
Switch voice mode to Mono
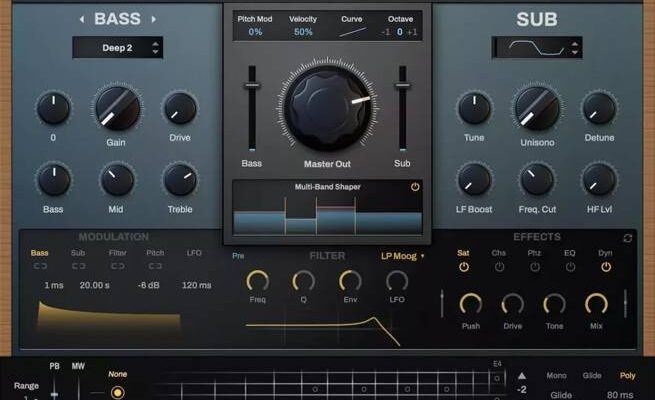pos(556,376)
